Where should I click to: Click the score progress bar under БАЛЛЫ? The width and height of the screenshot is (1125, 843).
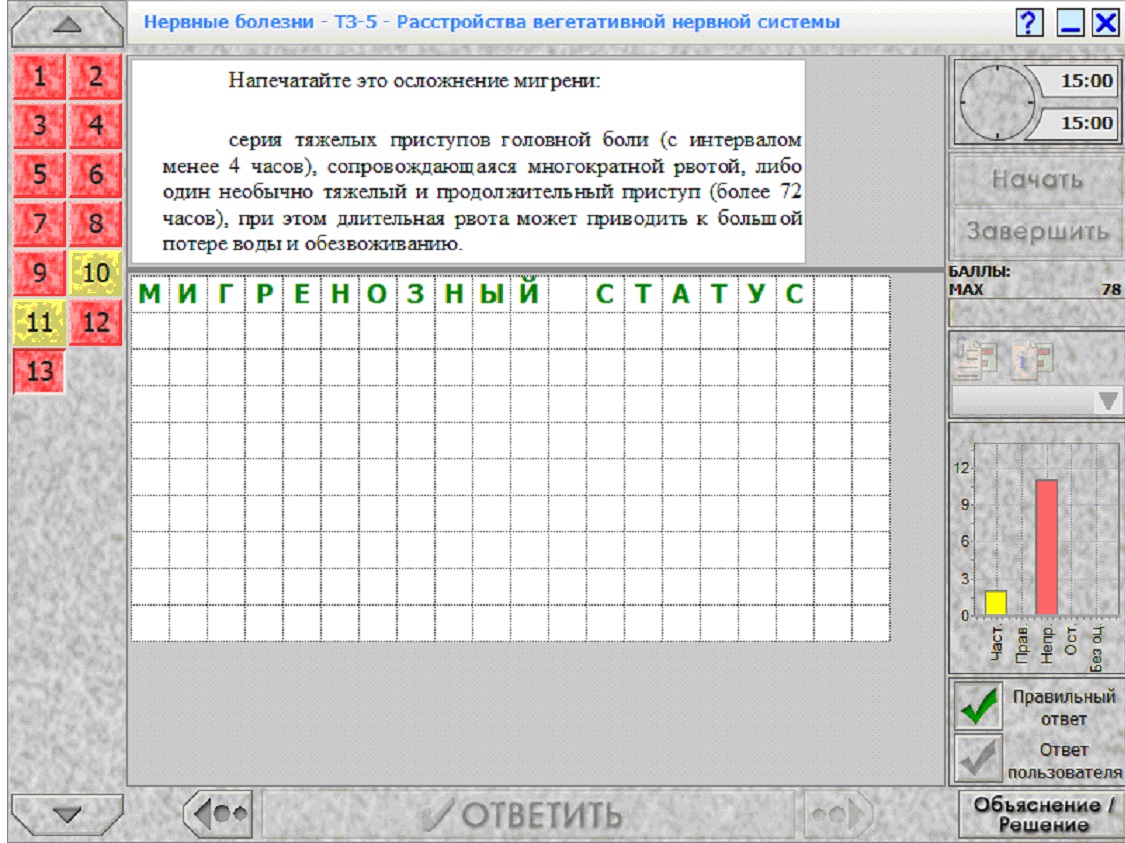click(x=1036, y=313)
